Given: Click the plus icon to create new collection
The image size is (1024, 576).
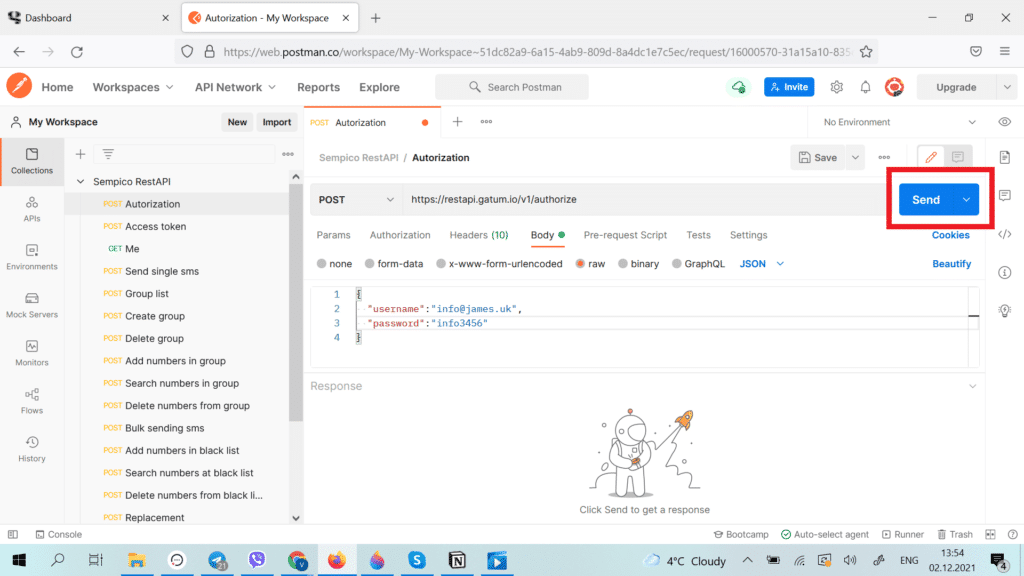Looking at the screenshot, I should 80,154.
